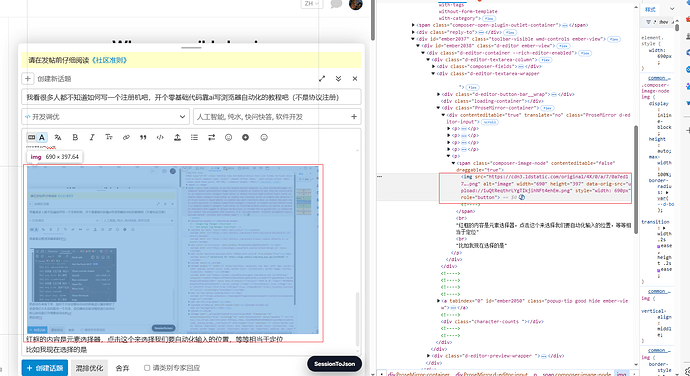Insert a hyperlink with the link icon
This screenshot has width=690, height=376.
click(126, 137)
